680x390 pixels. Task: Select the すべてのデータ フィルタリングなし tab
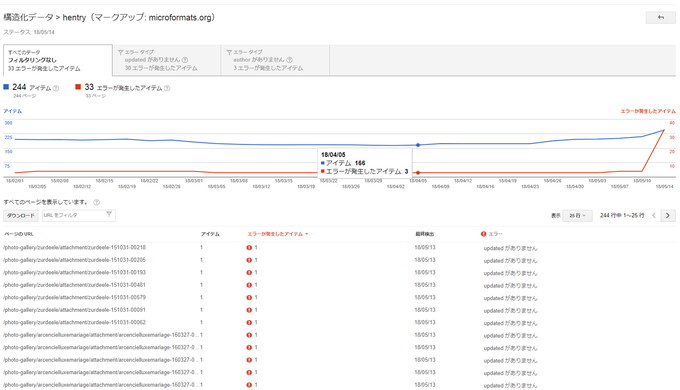coord(58,60)
